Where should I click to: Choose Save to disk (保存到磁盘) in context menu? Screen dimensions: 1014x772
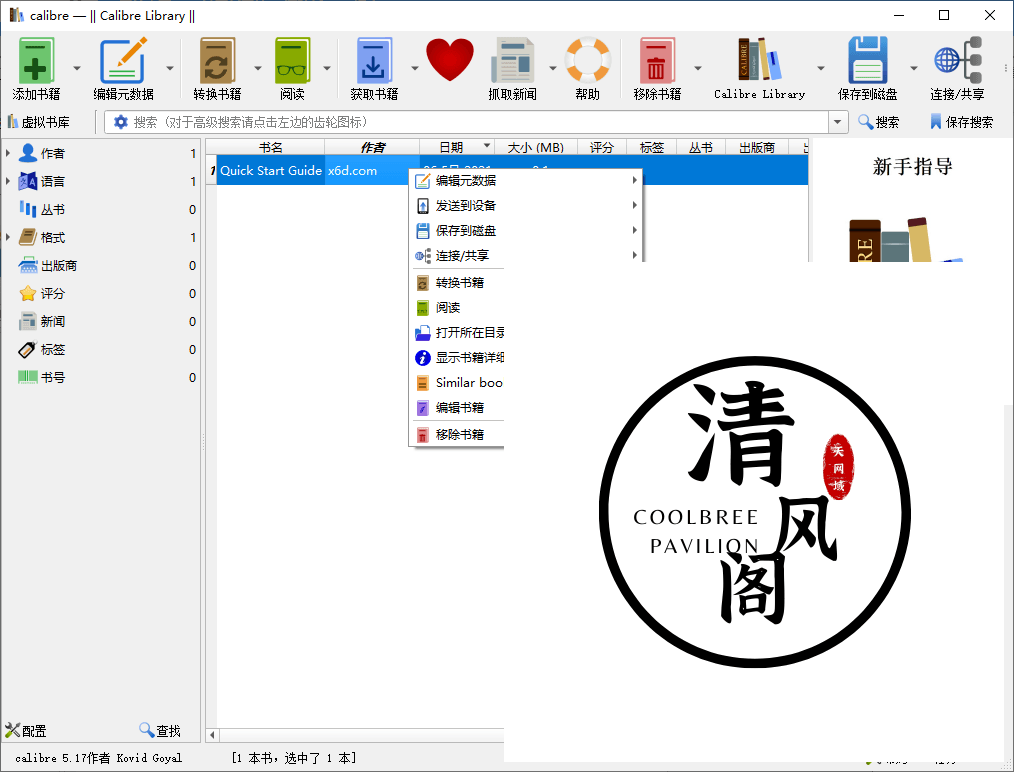click(x=526, y=230)
